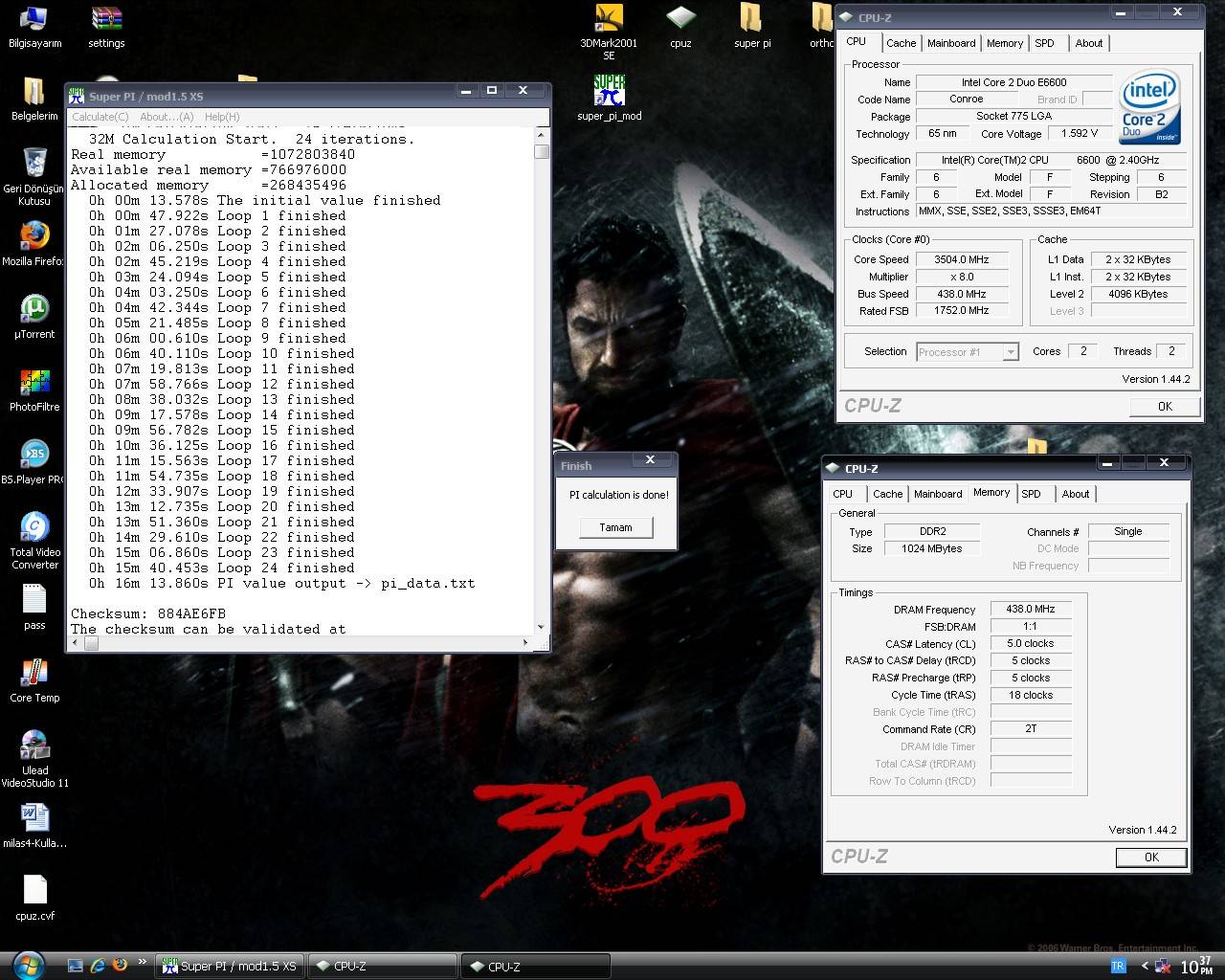Launch Core Temp shortcut
This screenshot has height=980, width=1225.
click(x=34, y=681)
